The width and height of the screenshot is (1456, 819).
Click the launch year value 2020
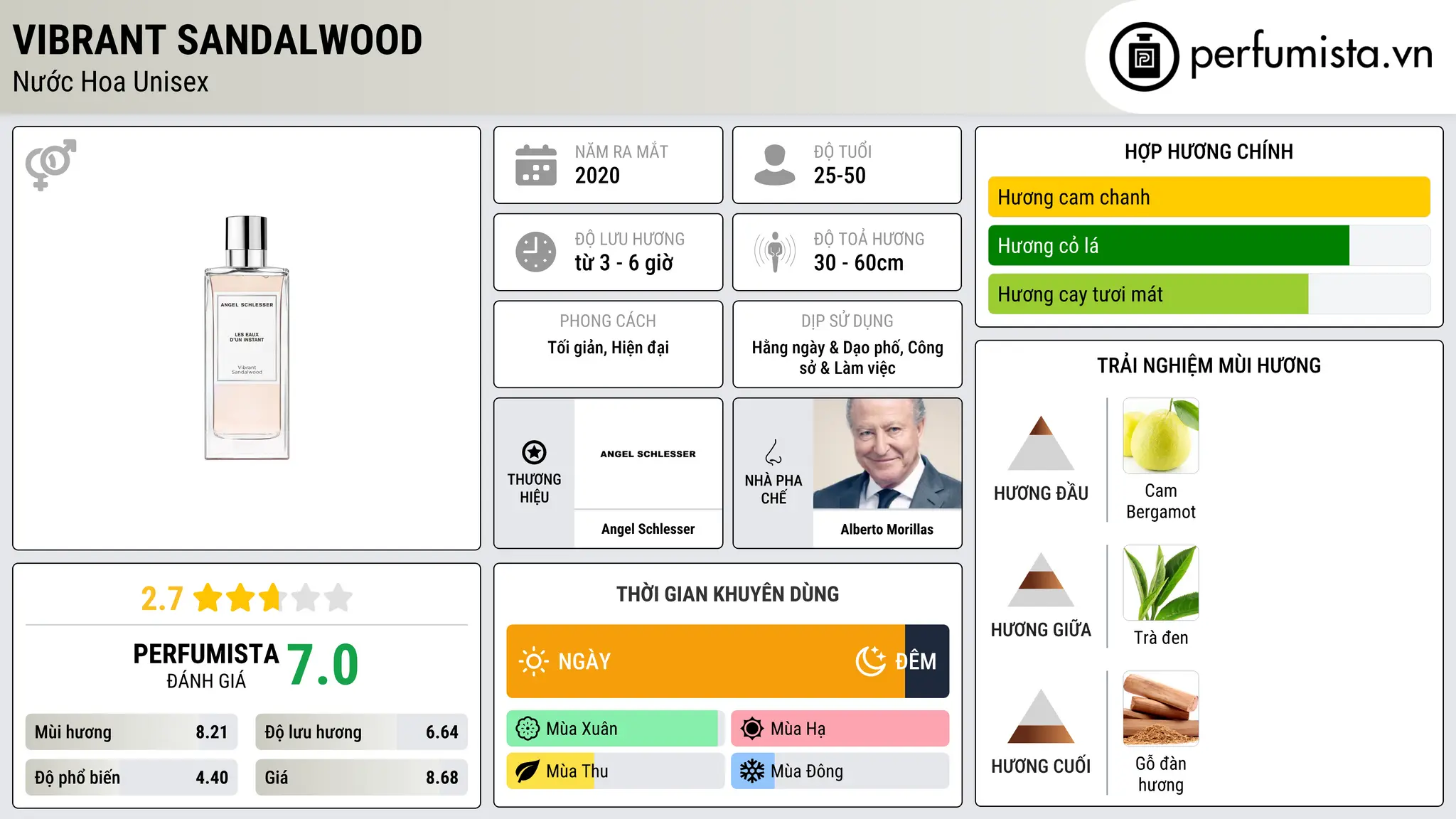tap(597, 176)
